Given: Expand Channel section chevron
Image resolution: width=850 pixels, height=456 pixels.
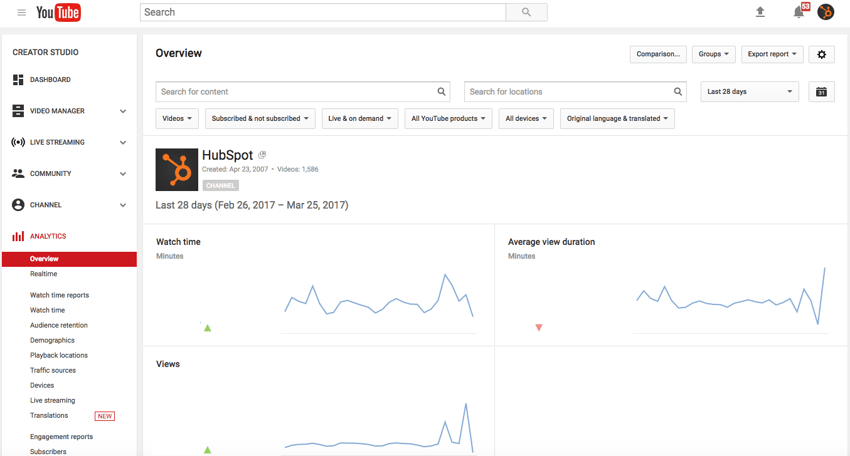Looking at the screenshot, I should coord(123,205).
